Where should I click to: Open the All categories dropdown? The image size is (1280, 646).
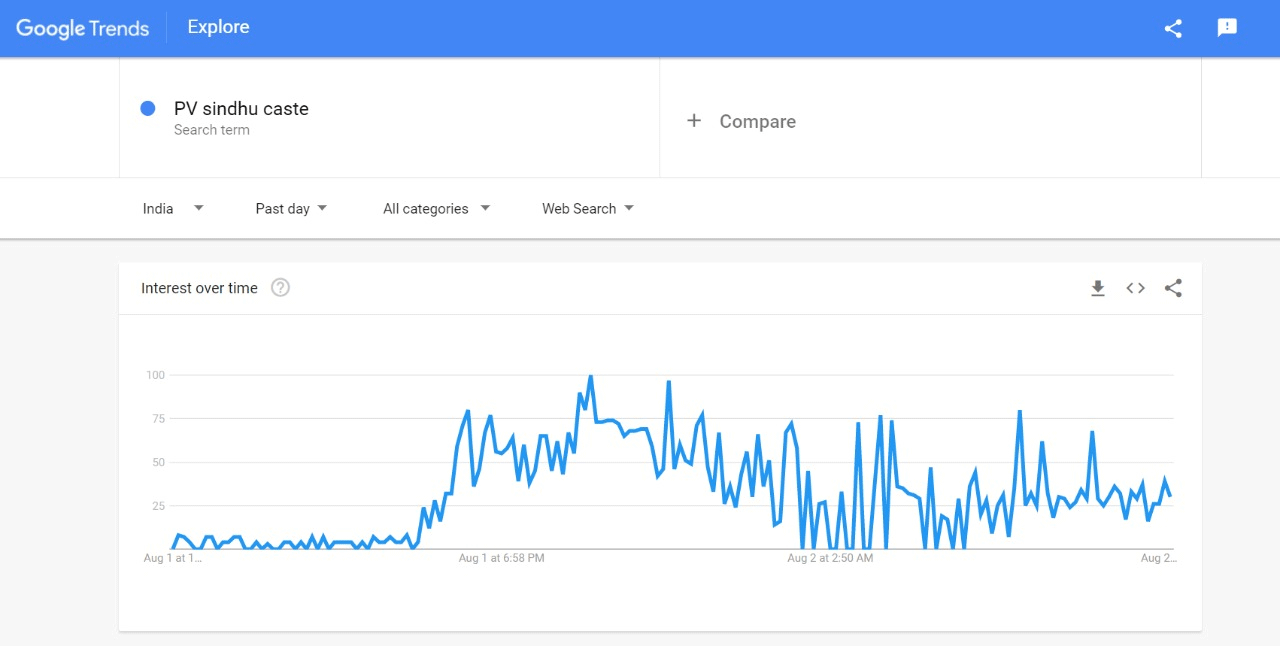coord(436,208)
